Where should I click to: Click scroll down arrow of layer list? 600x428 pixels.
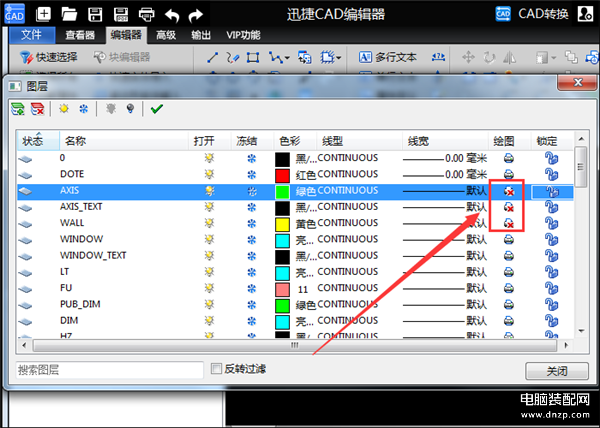coord(581,331)
